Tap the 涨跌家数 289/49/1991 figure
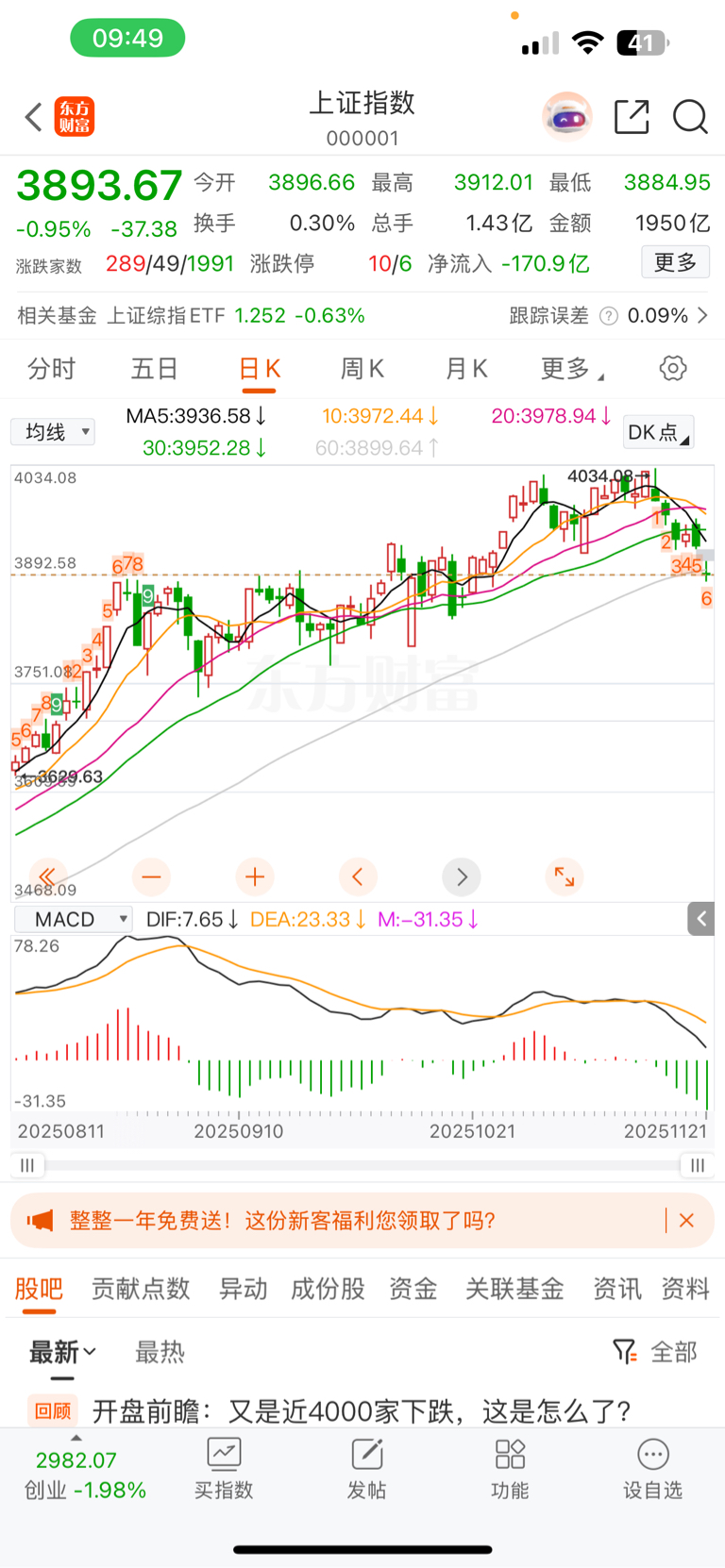The height and width of the screenshot is (1568, 725). tap(125, 264)
